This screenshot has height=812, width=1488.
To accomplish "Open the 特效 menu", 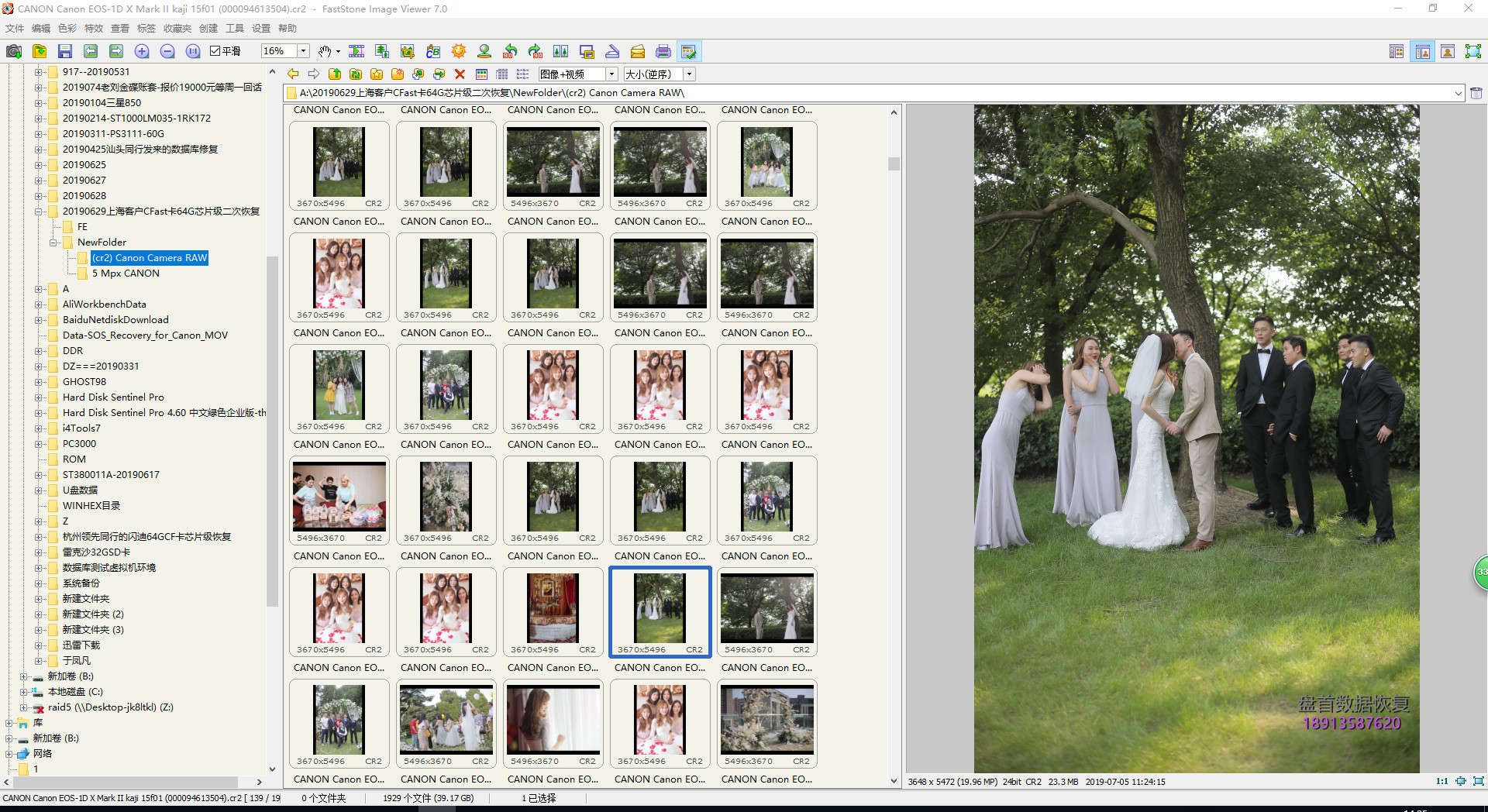I will (94, 29).
